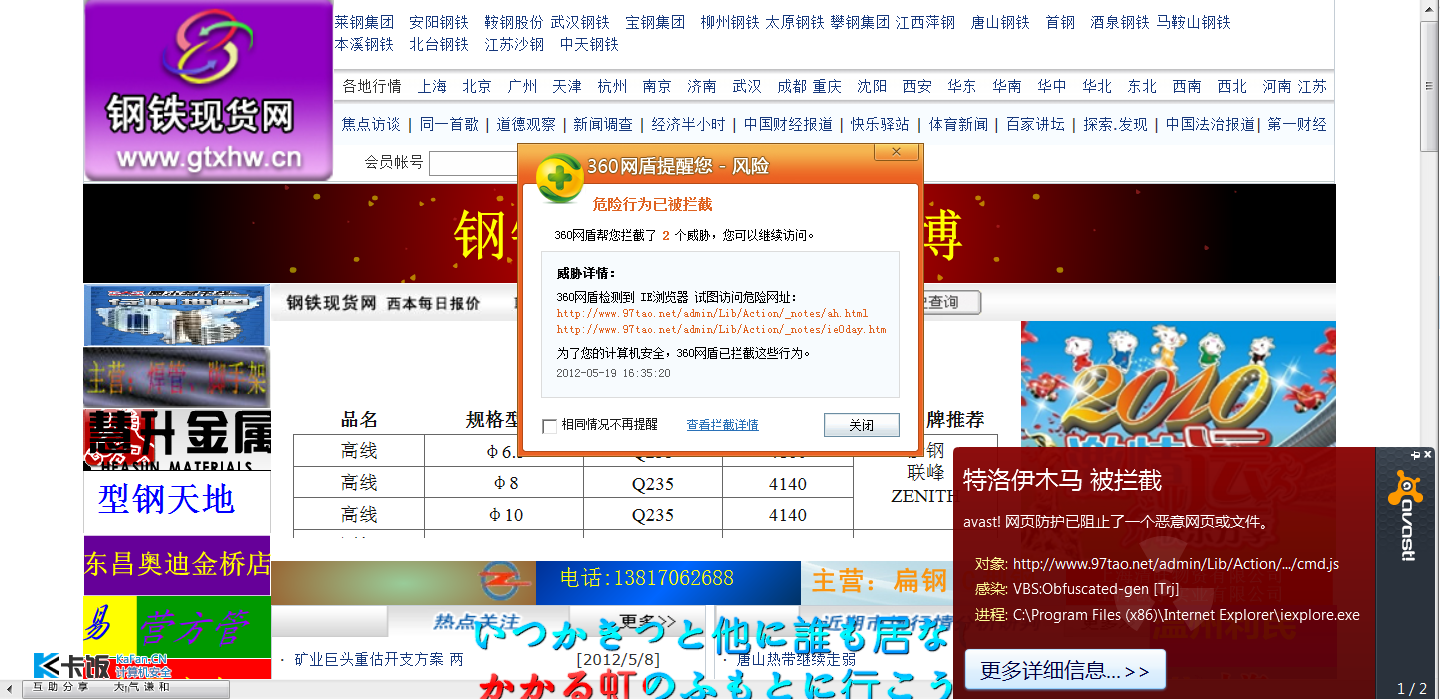The image size is (1440, 699).
Task: Select 上海 in the region menu
Action: tap(432, 86)
